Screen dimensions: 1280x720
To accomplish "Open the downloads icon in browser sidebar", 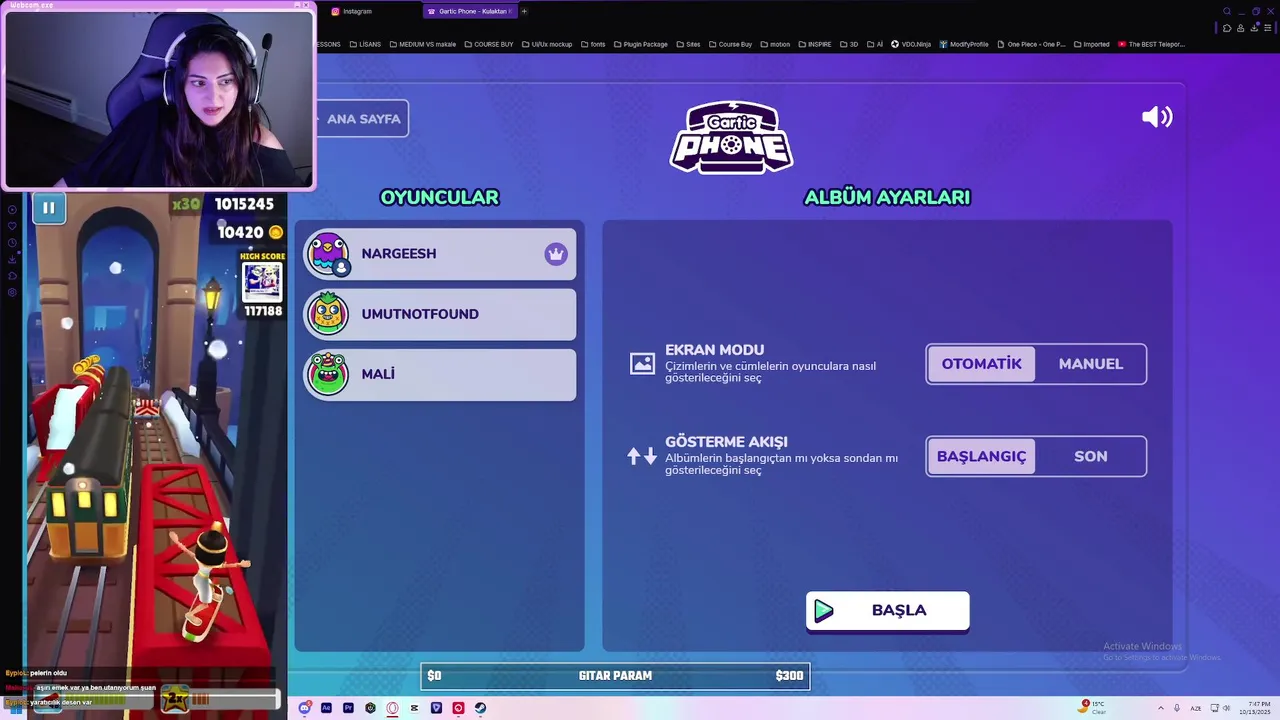I will (12, 259).
